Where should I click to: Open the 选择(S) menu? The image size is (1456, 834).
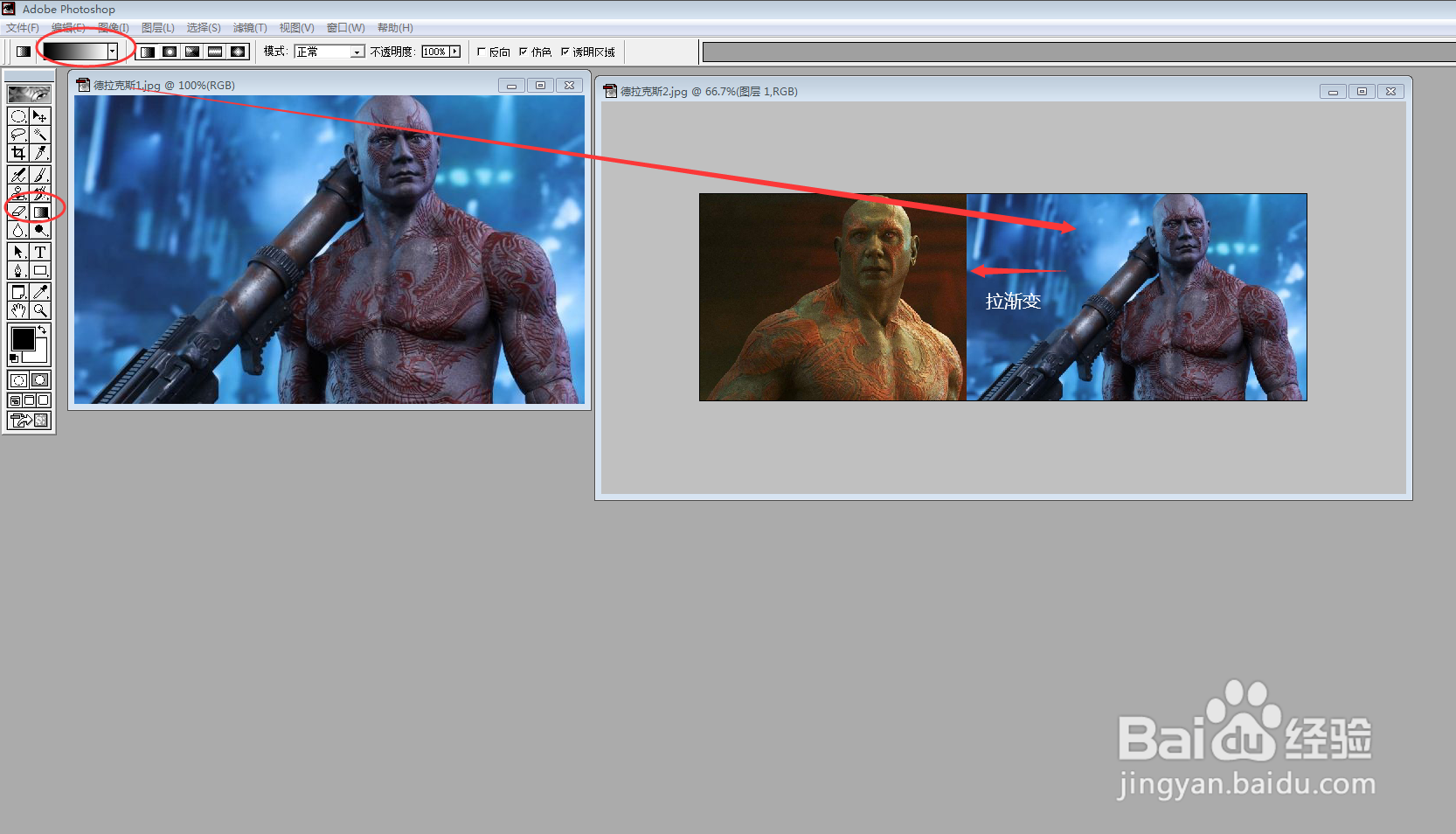point(204,28)
